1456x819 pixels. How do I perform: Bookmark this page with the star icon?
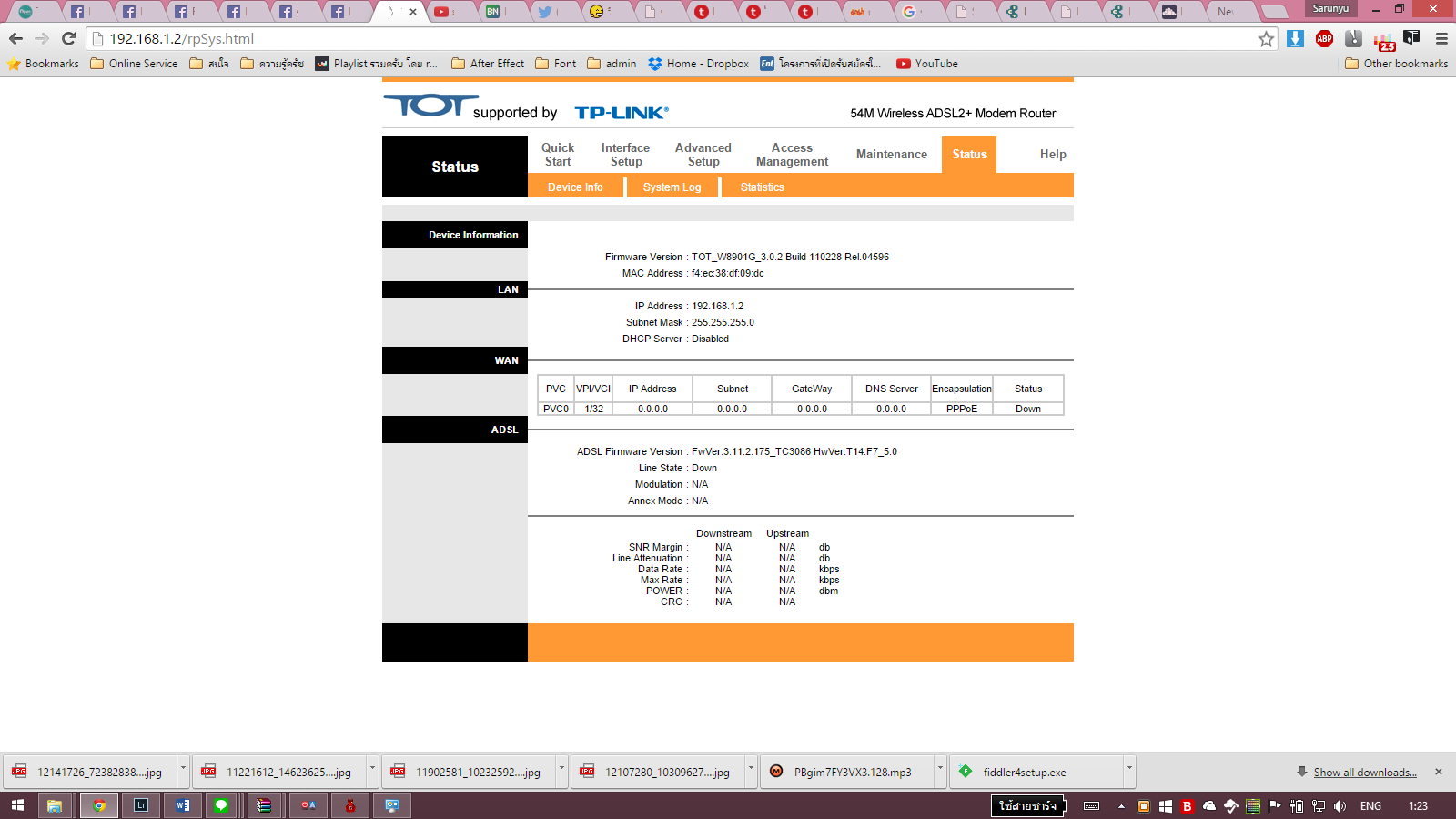click(x=1266, y=39)
